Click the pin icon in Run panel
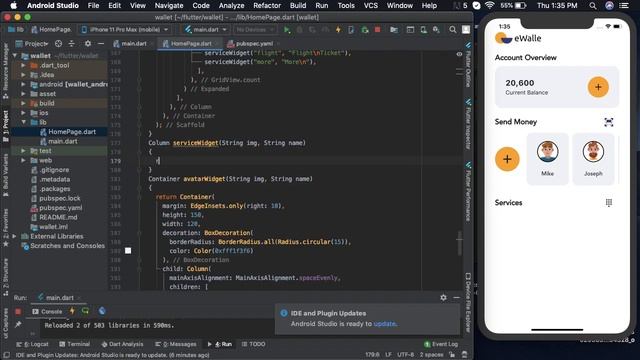The height and width of the screenshot is (360, 640). tap(18, 325)
